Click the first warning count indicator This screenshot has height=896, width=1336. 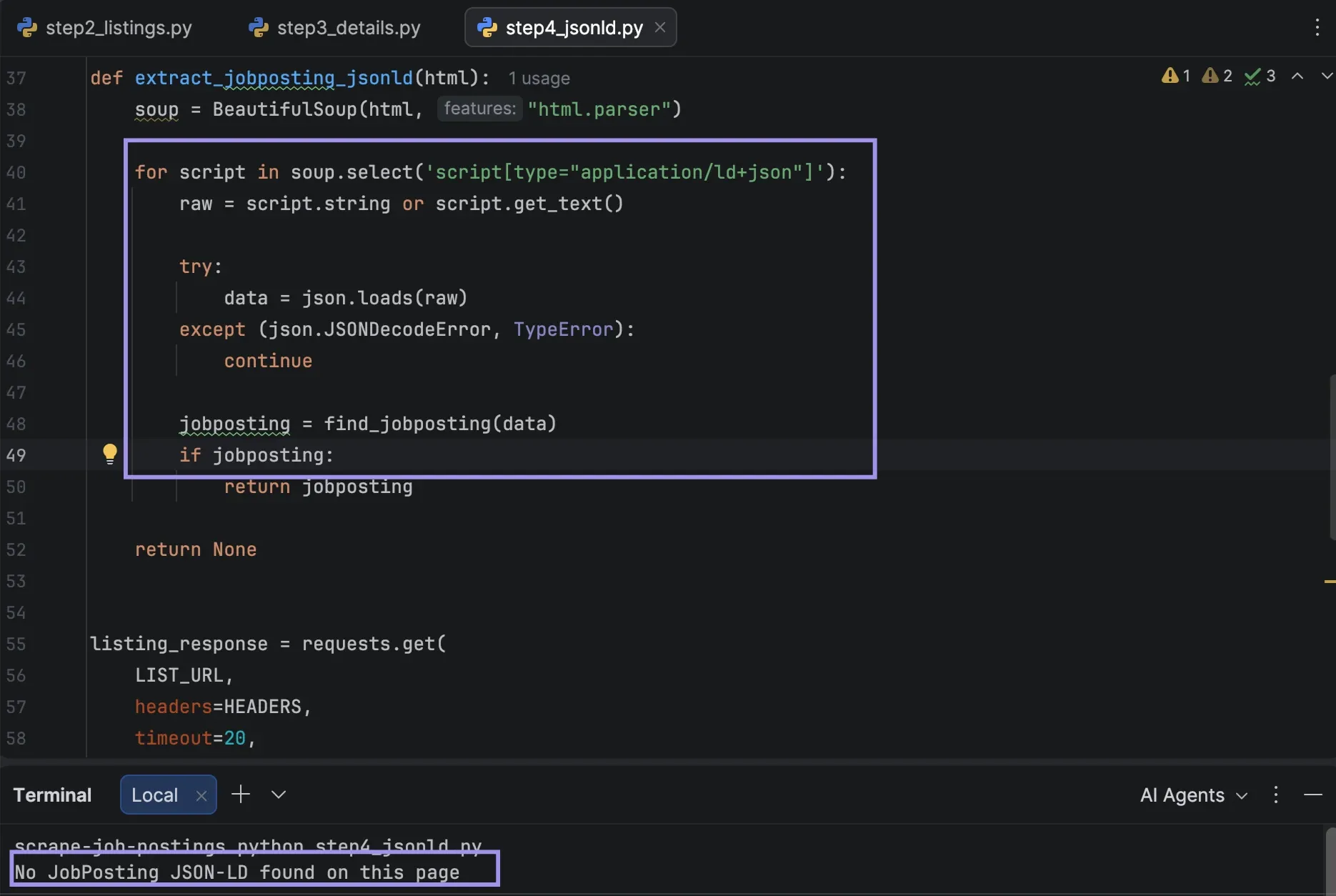point(1176,76)
